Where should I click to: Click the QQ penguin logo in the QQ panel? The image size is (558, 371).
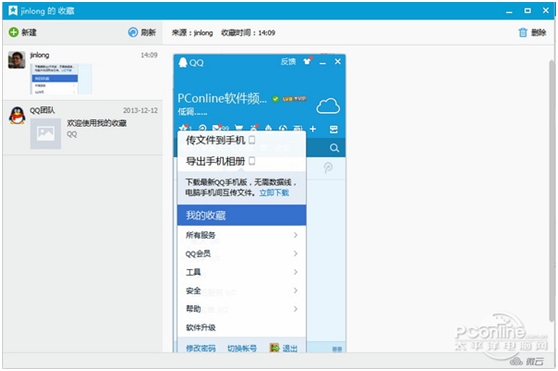[x=183, y=62]
